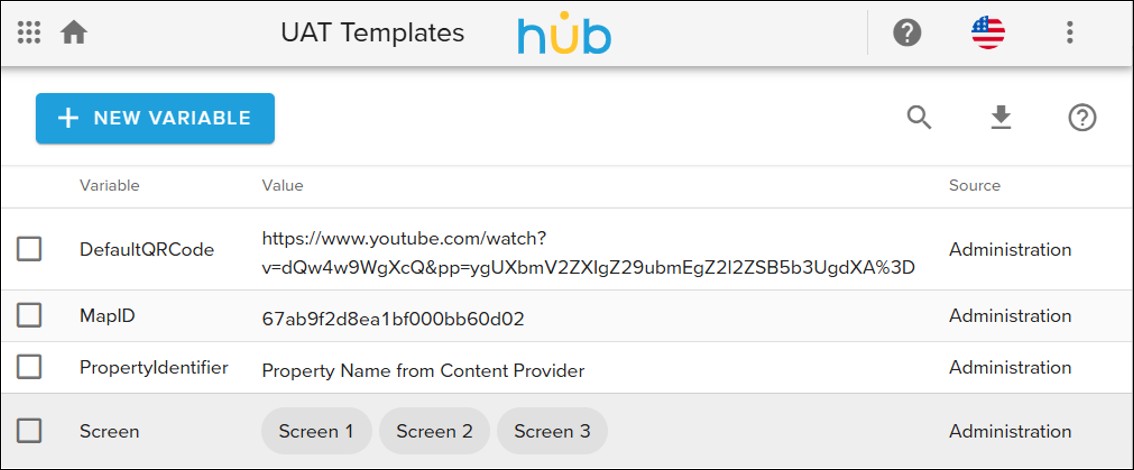Image resolution: width=1134 pixels, height=470 pixels.
Task: Search variables with the magnifier icon
Action: pyautogui.click(x=919, y=118)
